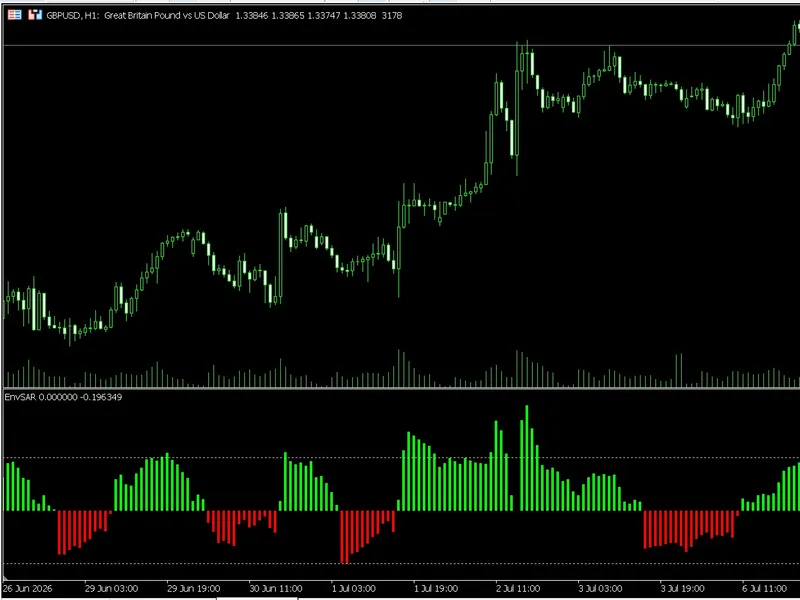Select the open price value 1.33846
This screenshot has width=800, height=600.
click(x=252, y=16)
